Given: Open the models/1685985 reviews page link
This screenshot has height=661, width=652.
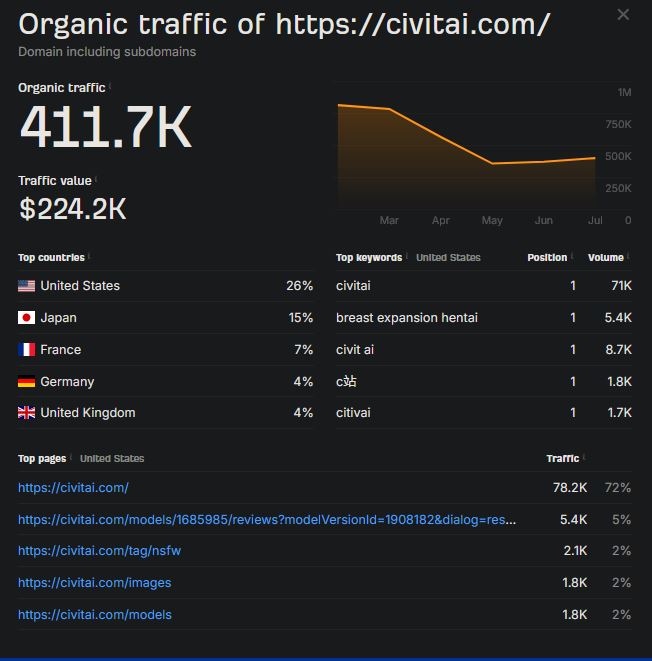Looking at the screenshot, I should tap(267, 520).
